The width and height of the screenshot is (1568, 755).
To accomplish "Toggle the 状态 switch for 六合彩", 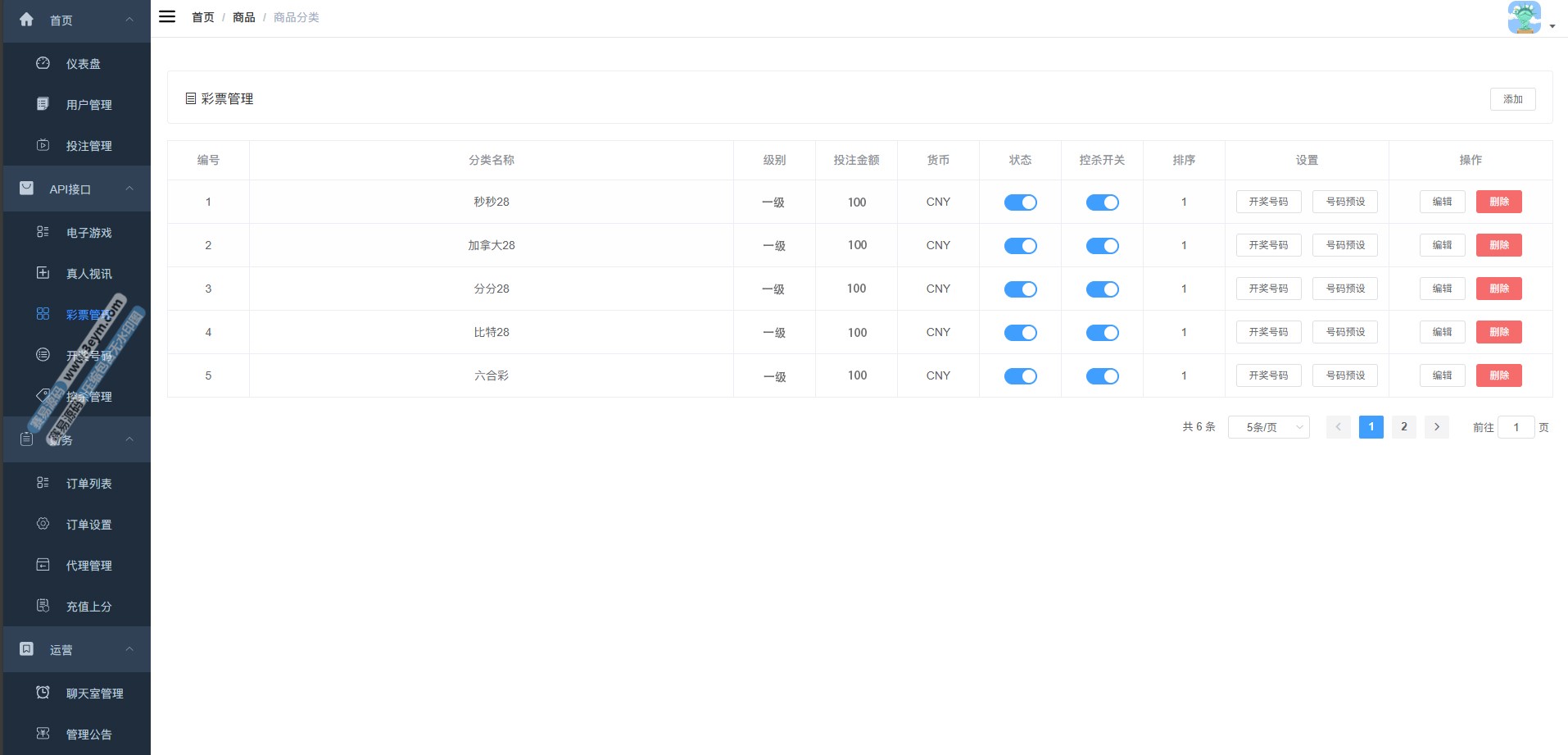I will click(1020, 376).
